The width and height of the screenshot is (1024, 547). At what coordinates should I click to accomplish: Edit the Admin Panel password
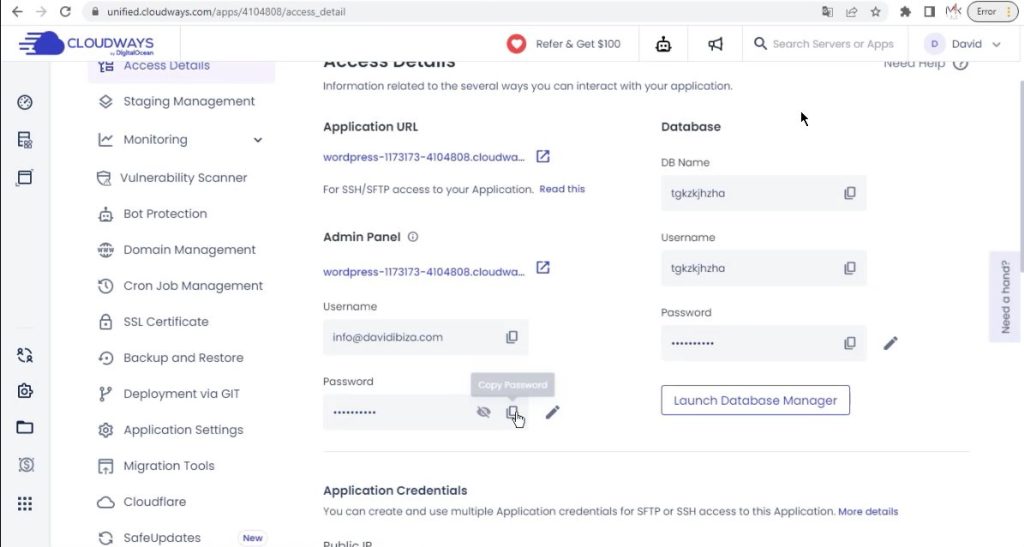tap(553, 412)
